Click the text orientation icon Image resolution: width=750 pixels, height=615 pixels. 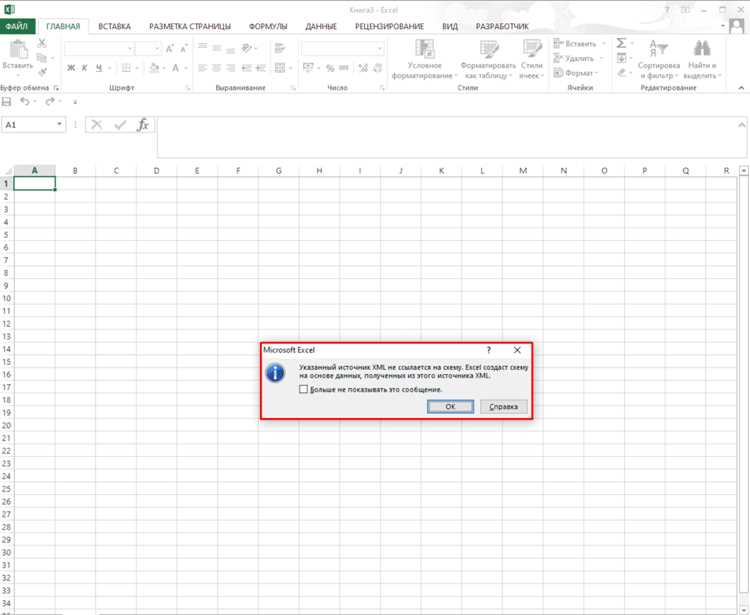click(247, 48)
